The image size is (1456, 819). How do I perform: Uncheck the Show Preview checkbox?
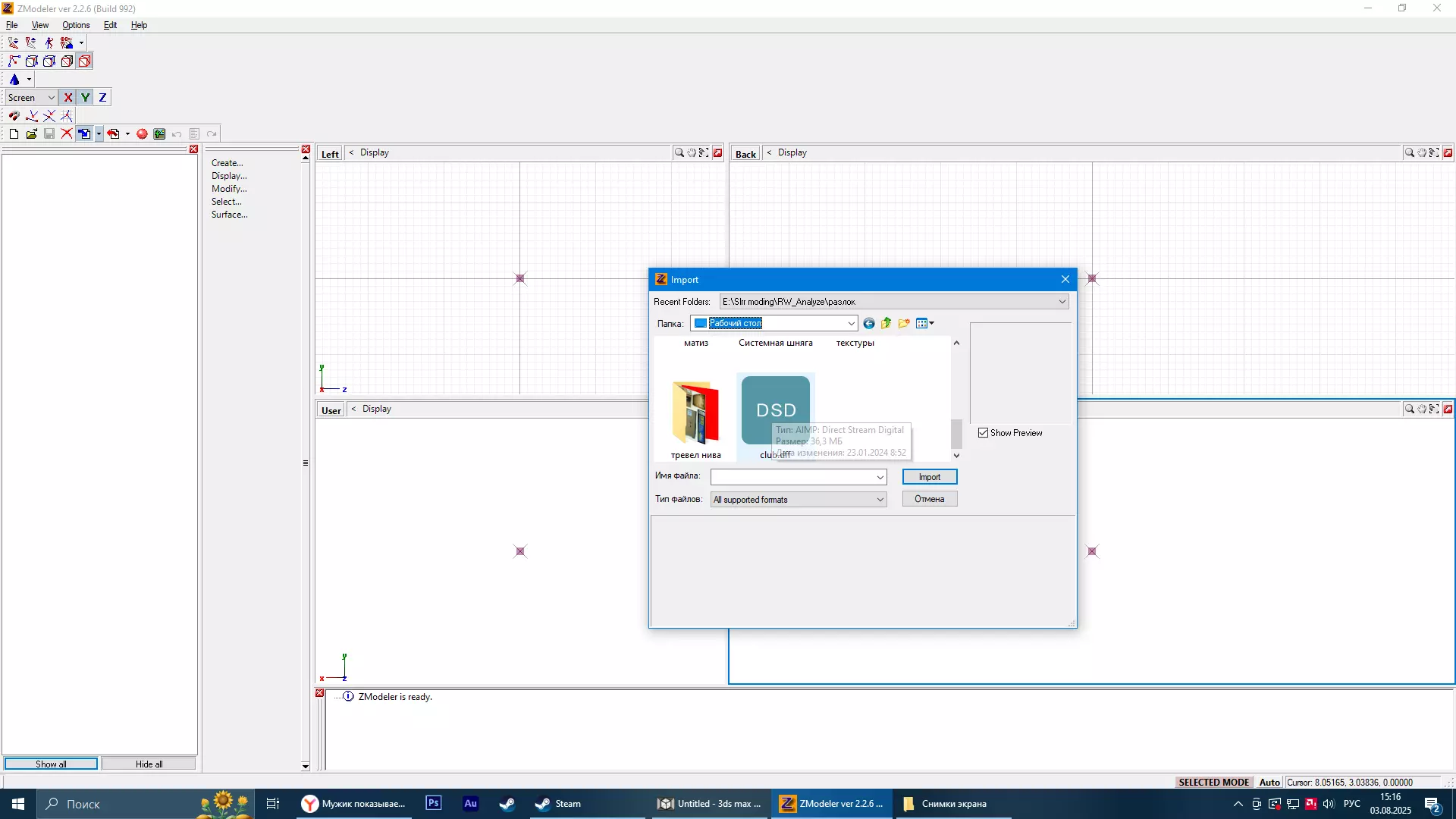tap(984, 433)
